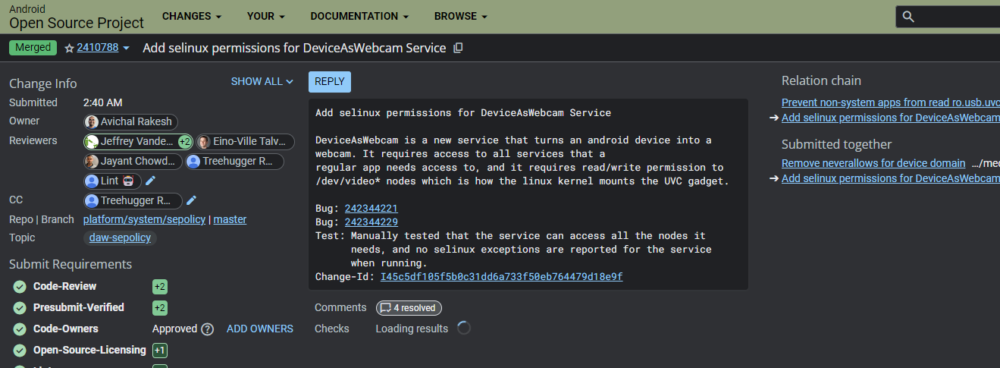Click the Code-Review green check icon

20,287
